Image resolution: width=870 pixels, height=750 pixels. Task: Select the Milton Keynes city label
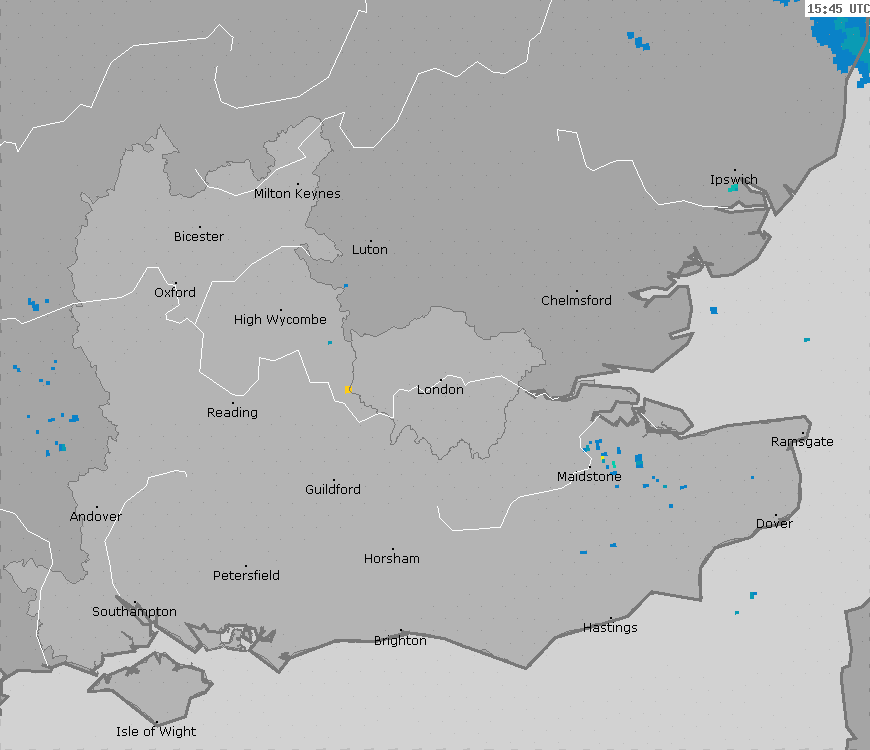coord(297,193)
